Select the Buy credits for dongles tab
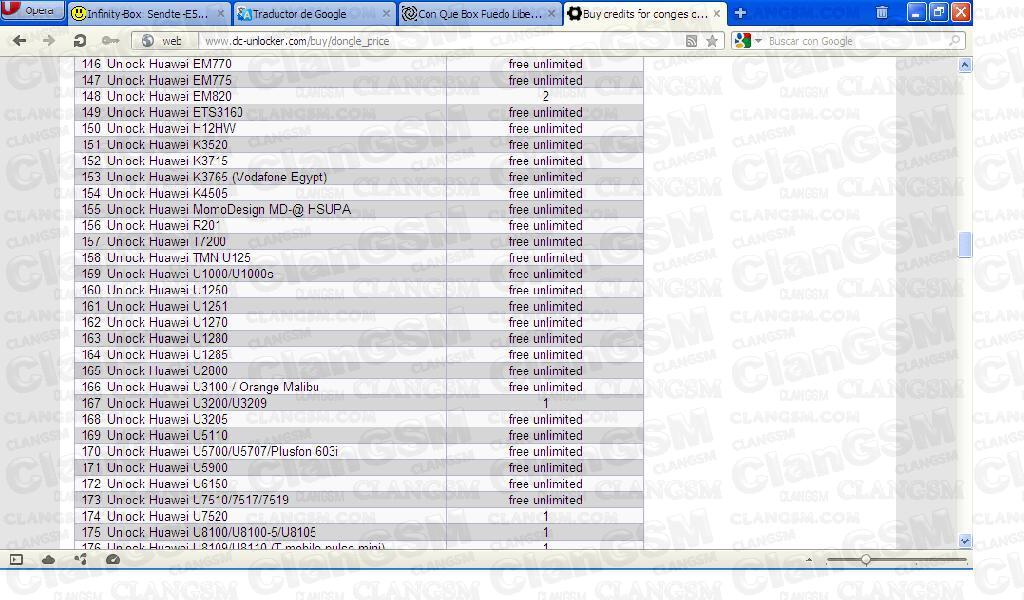Viewport: 1024px width, 600px height. [x=645, y=13]
